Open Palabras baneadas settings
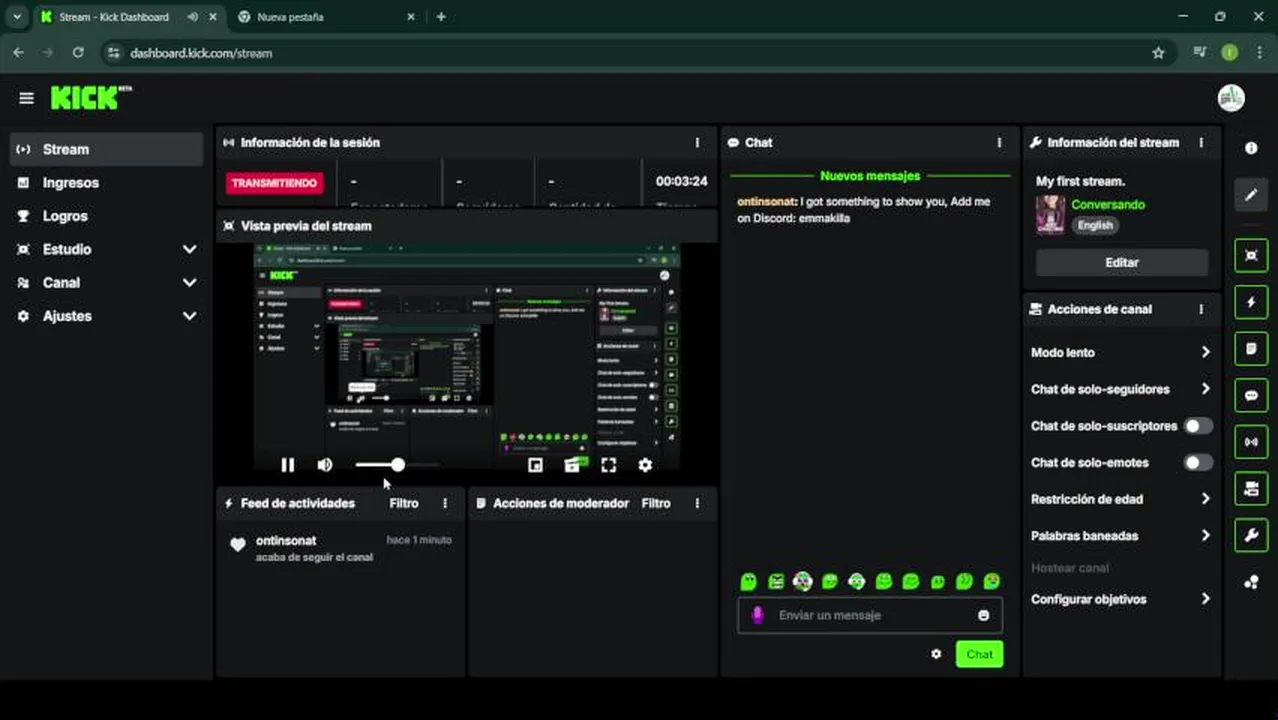This screenshot has height=720, width=1278. point(1121,536)
